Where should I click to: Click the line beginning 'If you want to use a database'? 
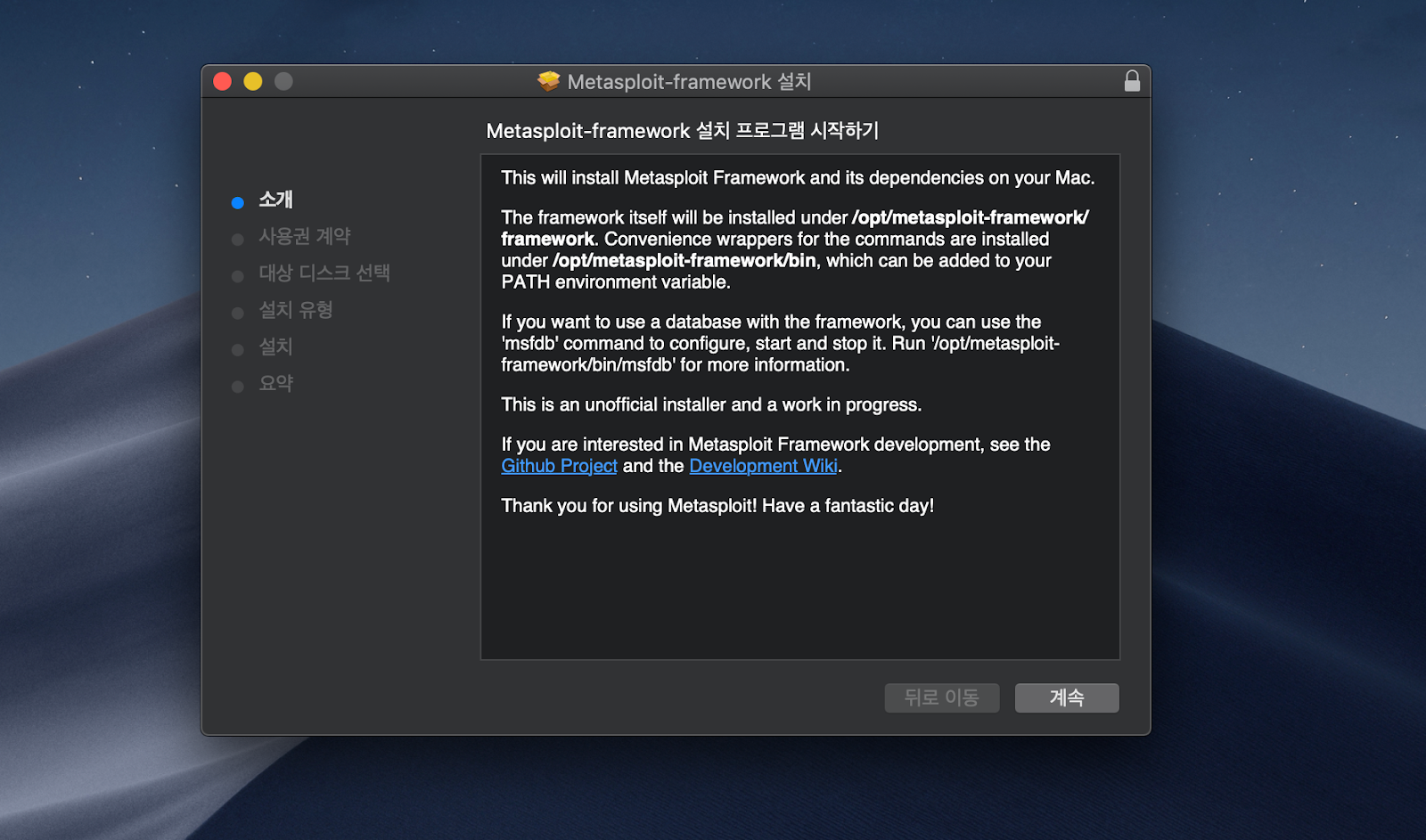tap(771, 322)
